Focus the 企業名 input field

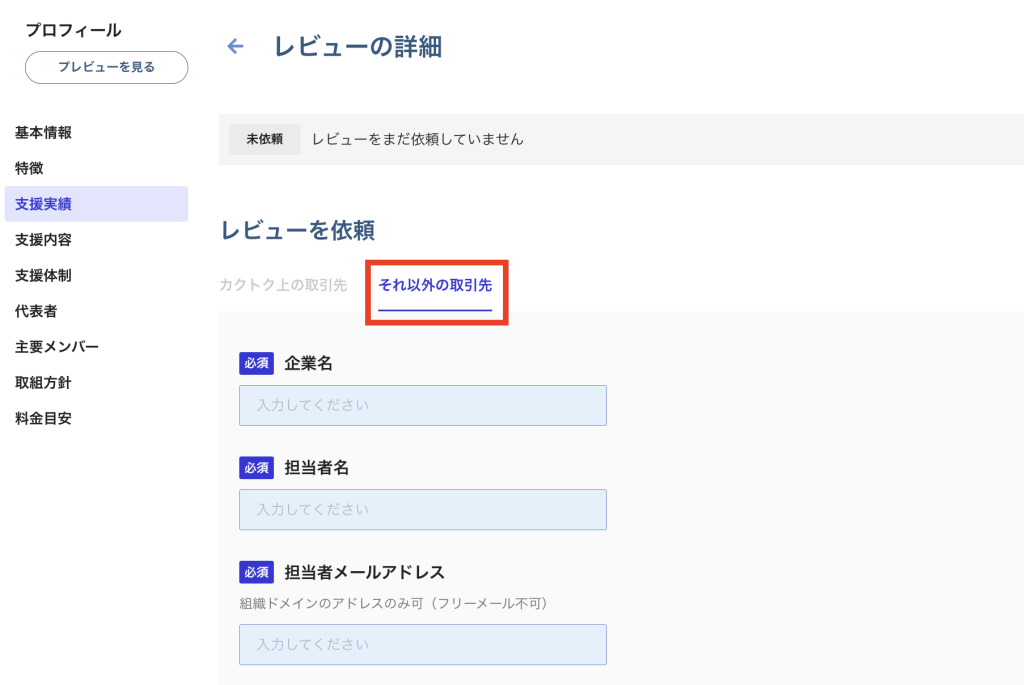(x=422, y=405)
